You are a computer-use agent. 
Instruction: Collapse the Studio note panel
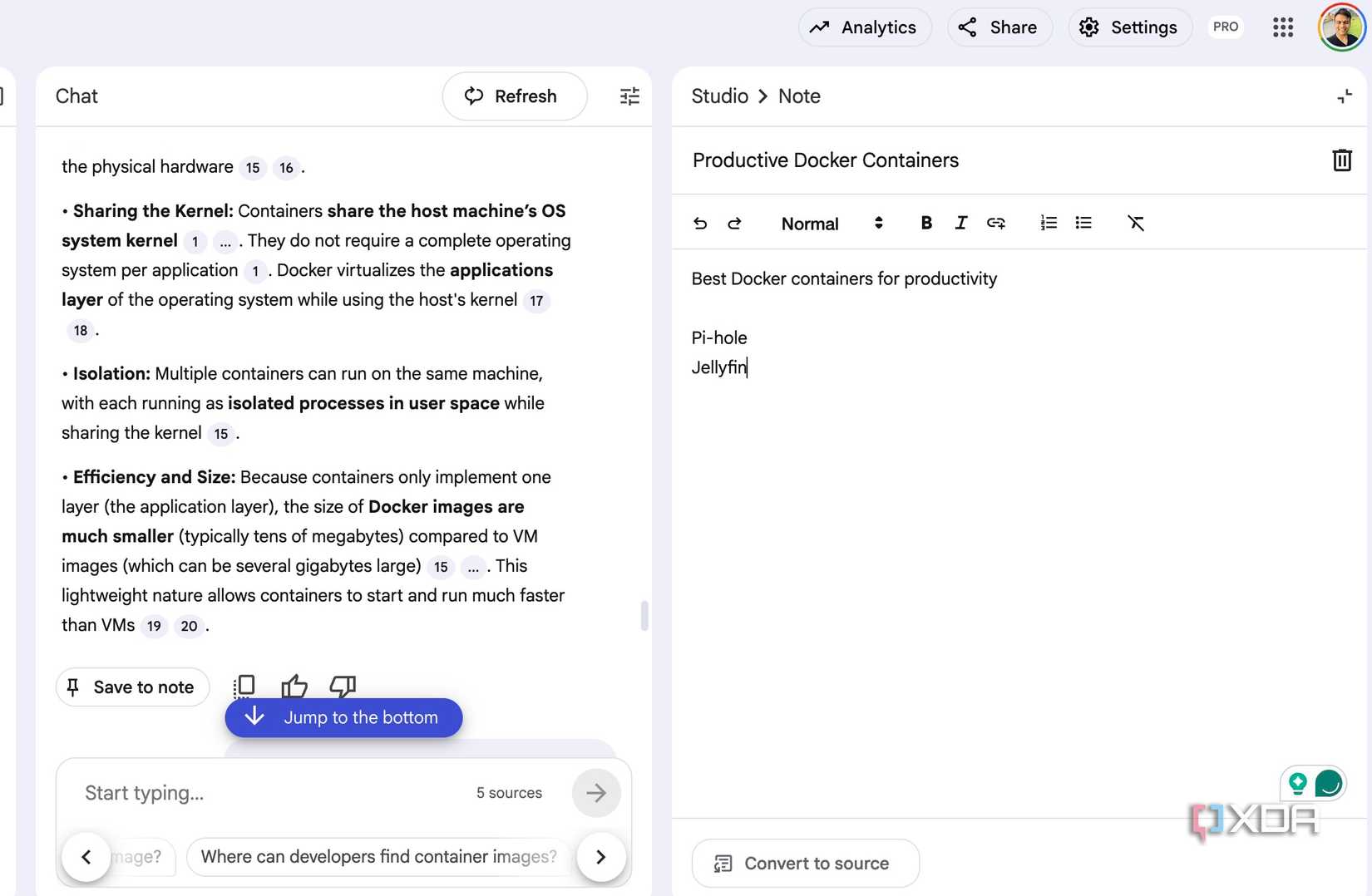point(1345,96)
